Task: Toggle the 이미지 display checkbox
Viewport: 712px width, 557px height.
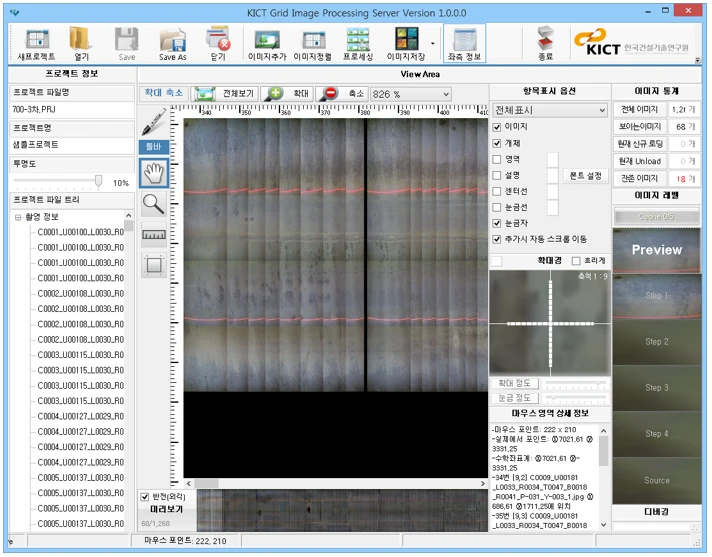Action: point(497,127)
